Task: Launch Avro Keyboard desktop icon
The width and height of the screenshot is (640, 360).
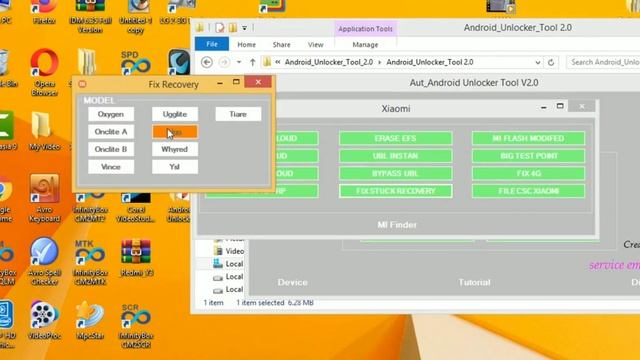Action: [x=44, y=199]
